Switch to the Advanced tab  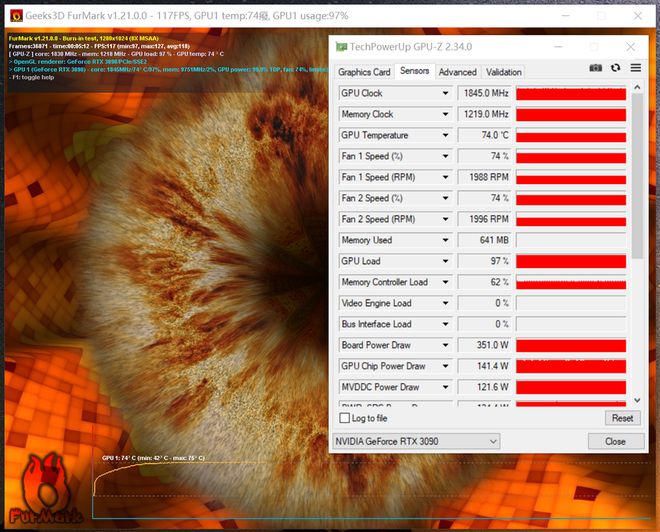pyautogui.click(x=458, y=72)
